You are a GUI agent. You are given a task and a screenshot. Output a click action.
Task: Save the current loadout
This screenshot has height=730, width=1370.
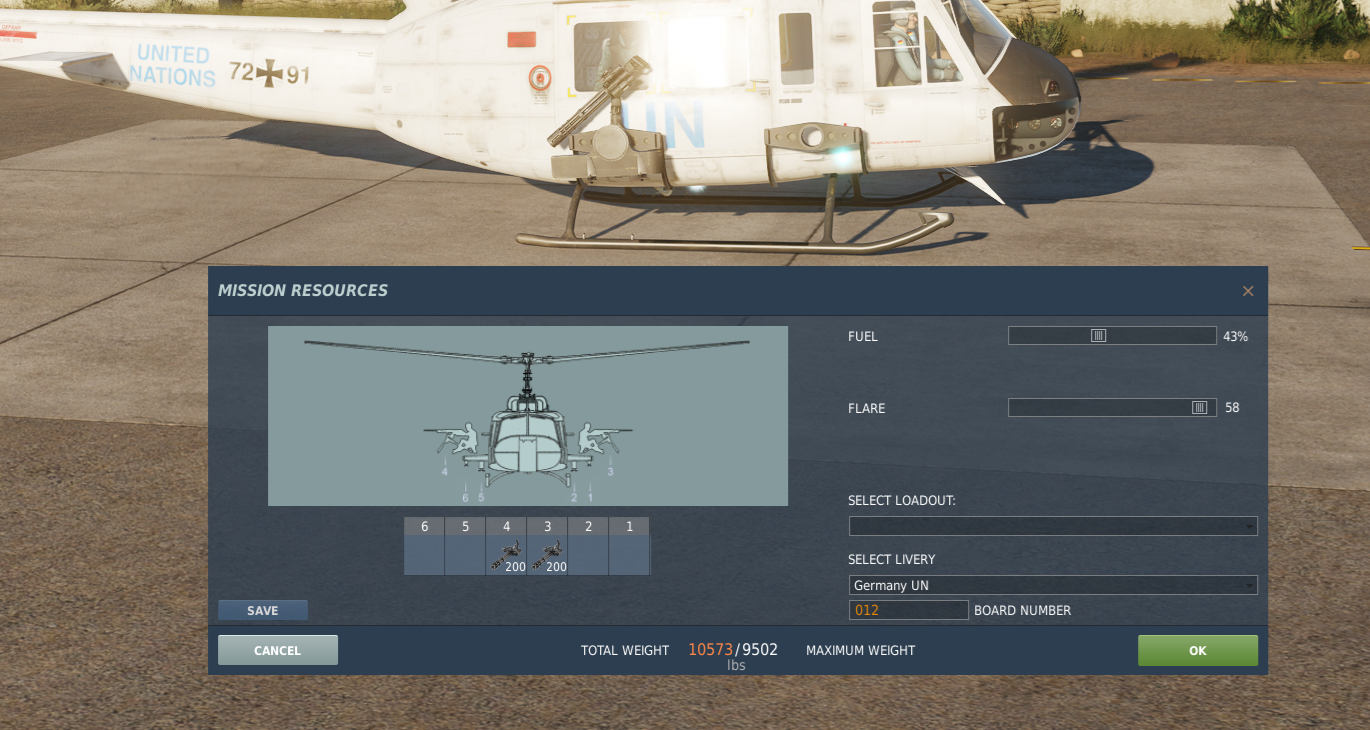(x=263, y=610)
